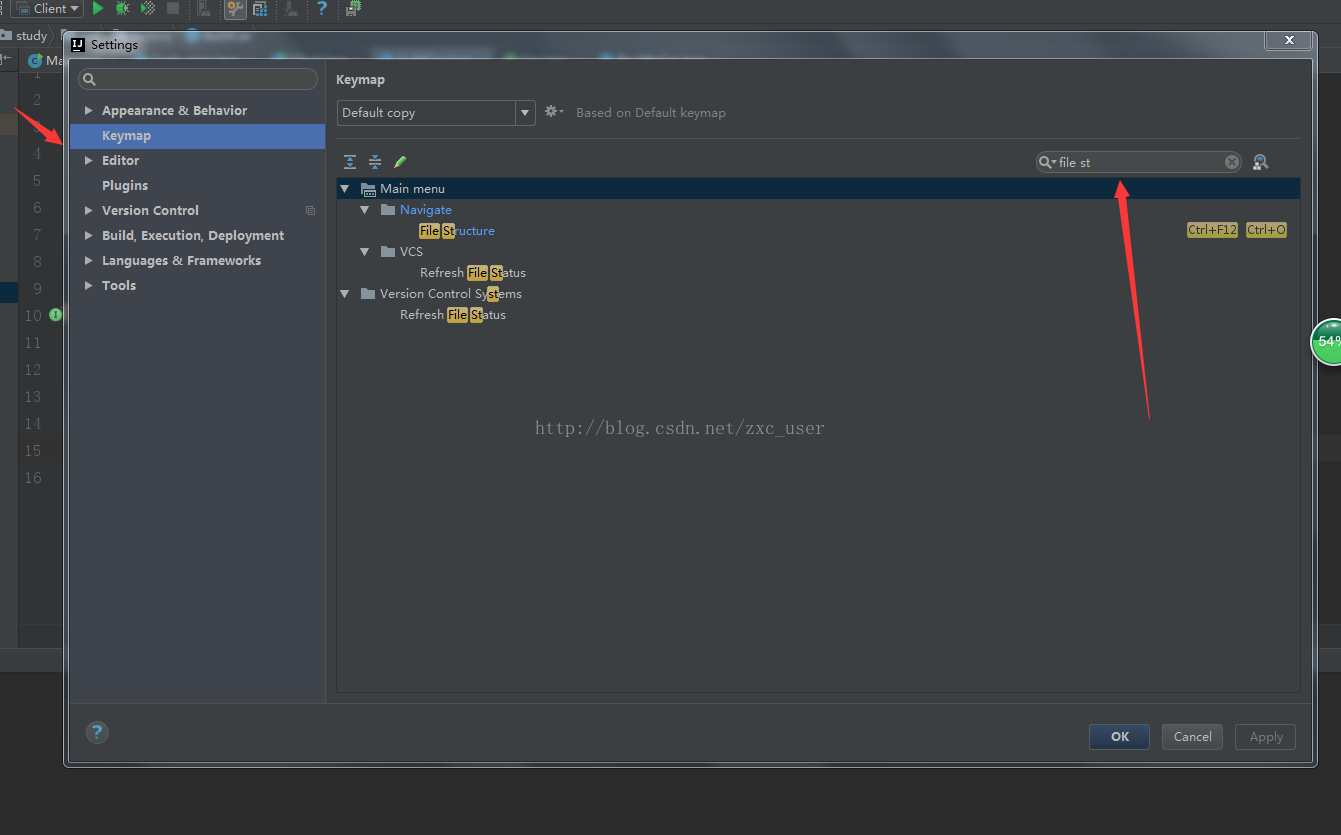Click Find Actions by Shortcut icon
Viewport: 1341px width, 835px height.
pos(1260,162)
